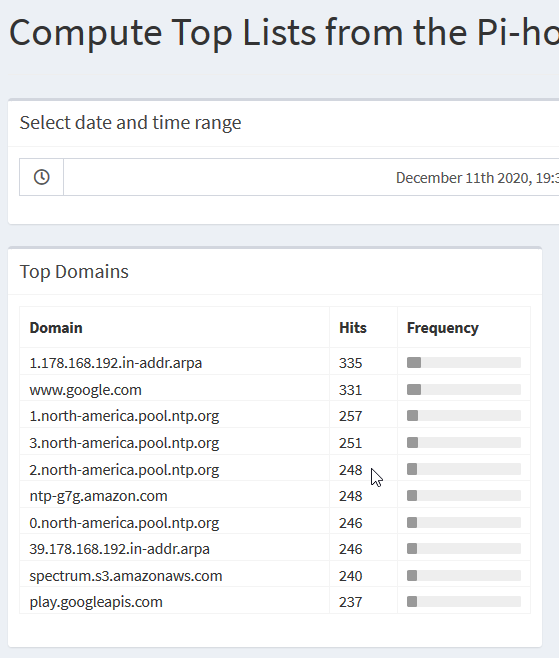This screenshot has height=658, width=559.
Task: Click the Hits column header
Action: (x=353, y=328)
